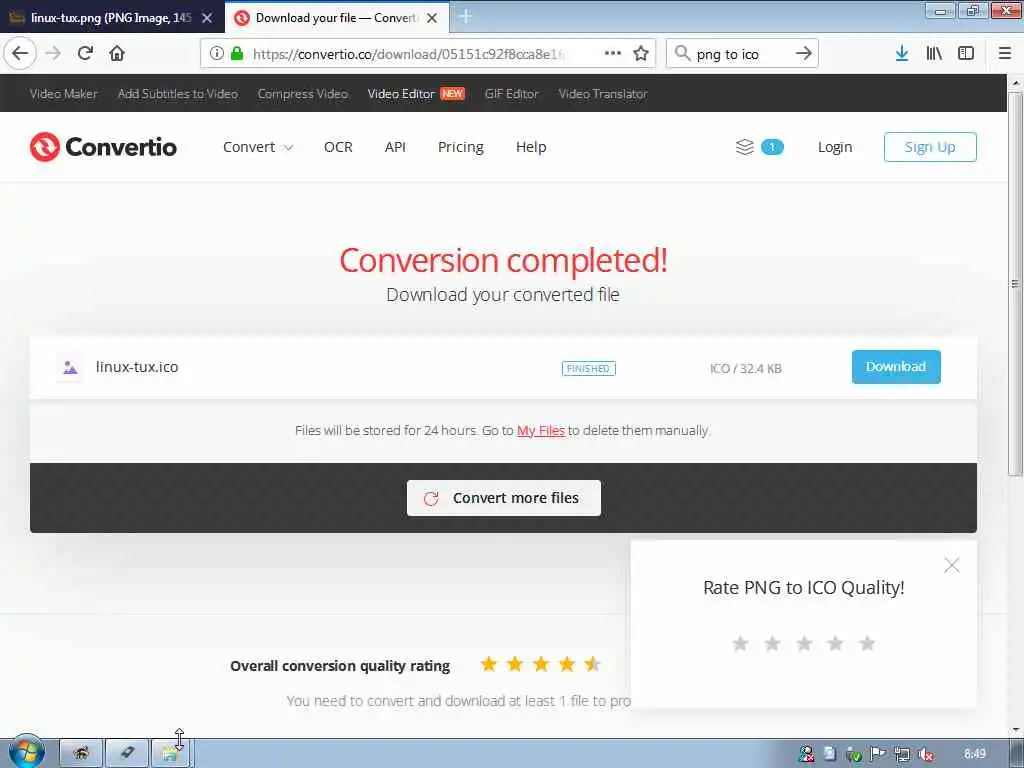Image resolution: width=1024 pixels, height=768 pixels.
Task: Open the Help page
Action: click(531, 147)
